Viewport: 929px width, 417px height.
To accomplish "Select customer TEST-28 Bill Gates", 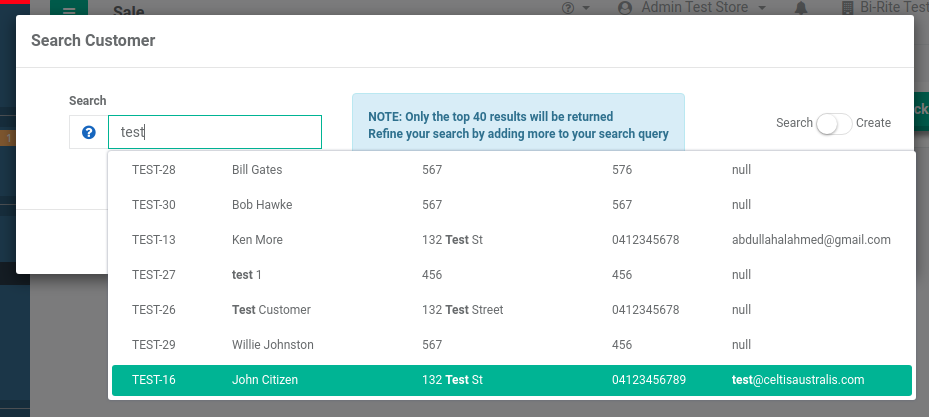I will (511, 170).
